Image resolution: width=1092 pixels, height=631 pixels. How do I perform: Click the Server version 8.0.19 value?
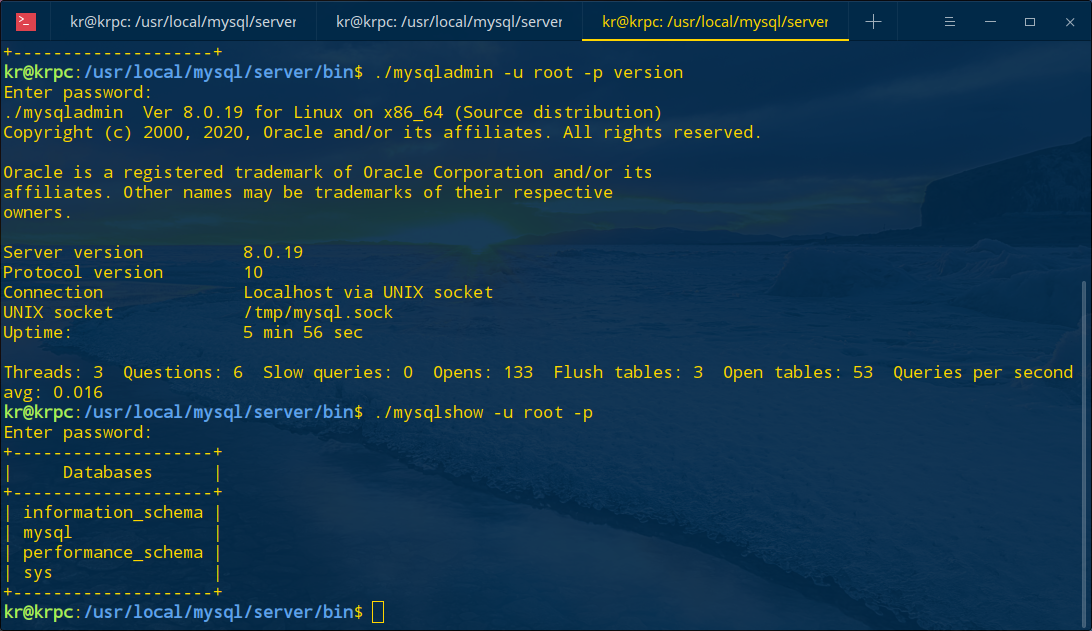(x=273, y=252)
